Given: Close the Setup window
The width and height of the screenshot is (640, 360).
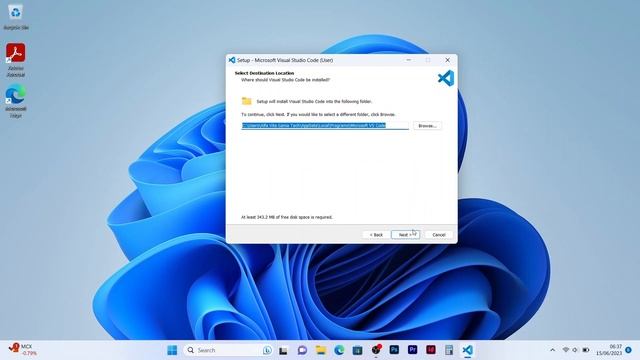Looking at the screenshot, I should (x=447, y=60).
